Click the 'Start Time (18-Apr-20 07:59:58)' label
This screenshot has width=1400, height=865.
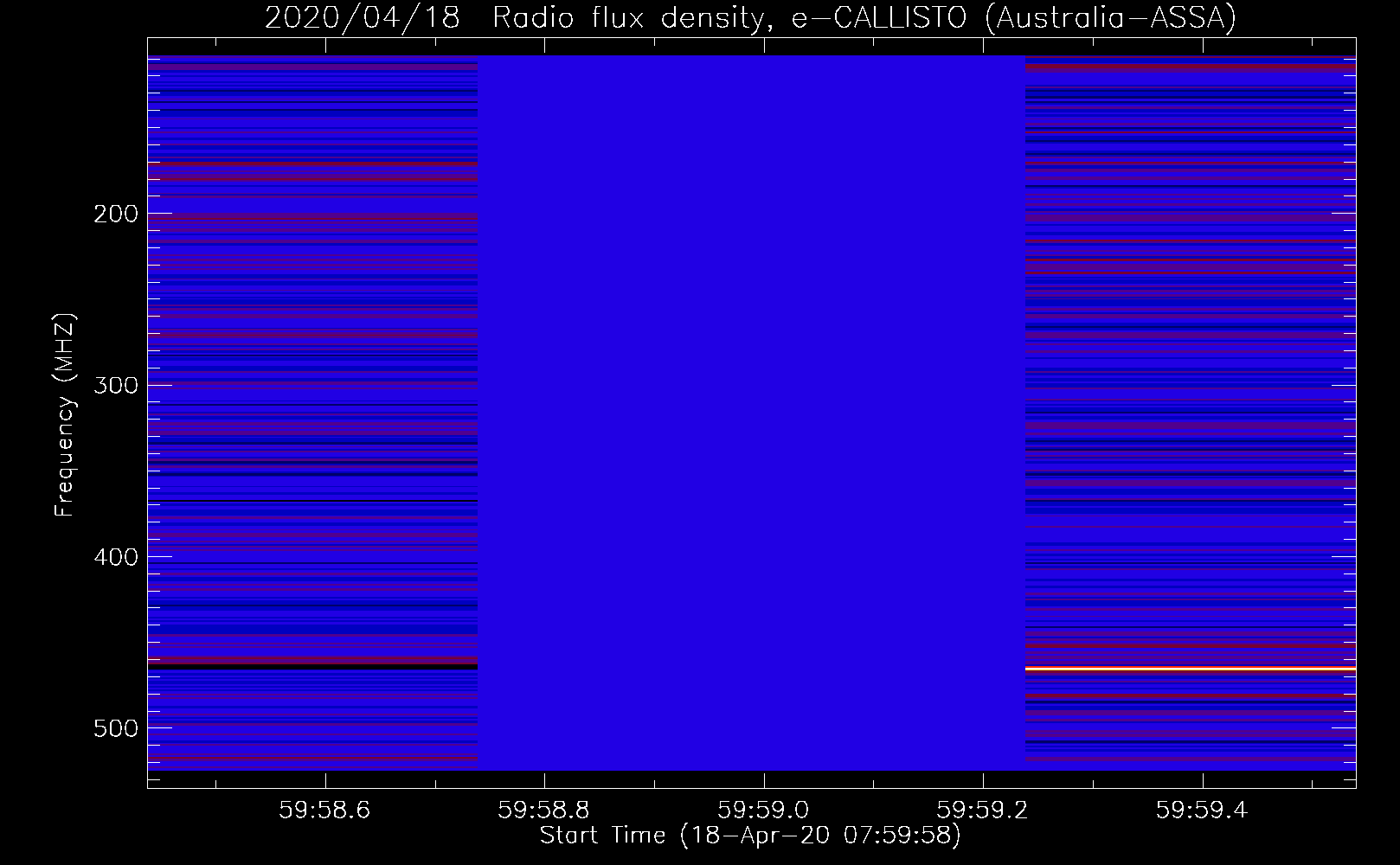pyautogui.click(x=750, y=836)
